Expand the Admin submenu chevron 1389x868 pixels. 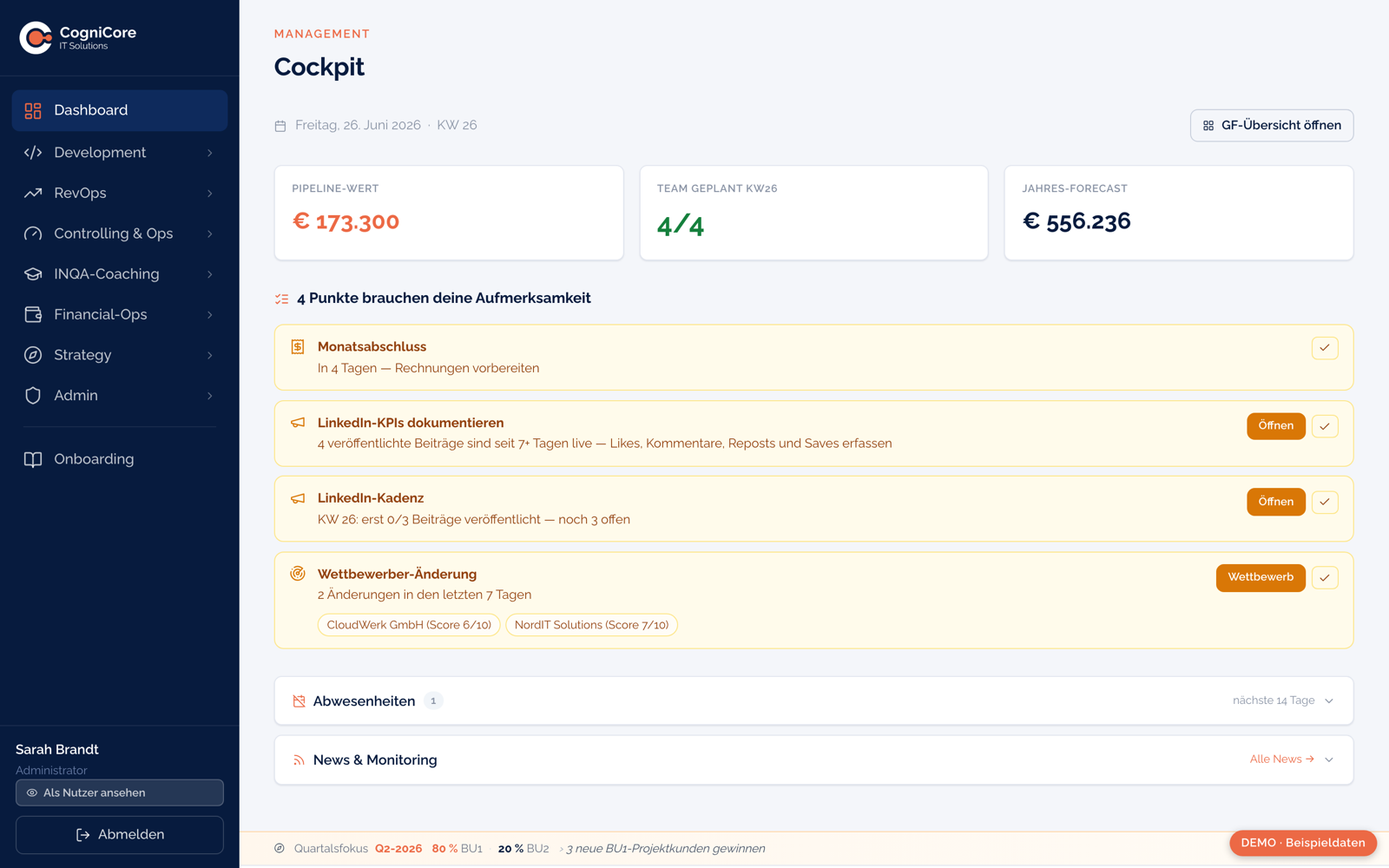coord(210,396)
